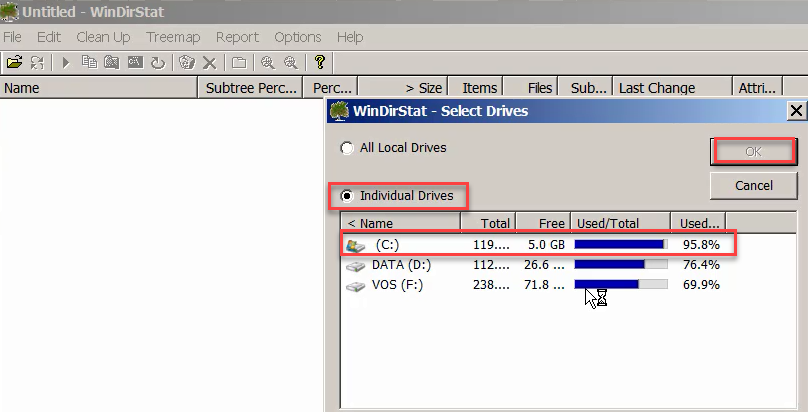808x412 pixels.
Task: Click the Delete to Recycle Bin icon
Action: click(187, 62)
